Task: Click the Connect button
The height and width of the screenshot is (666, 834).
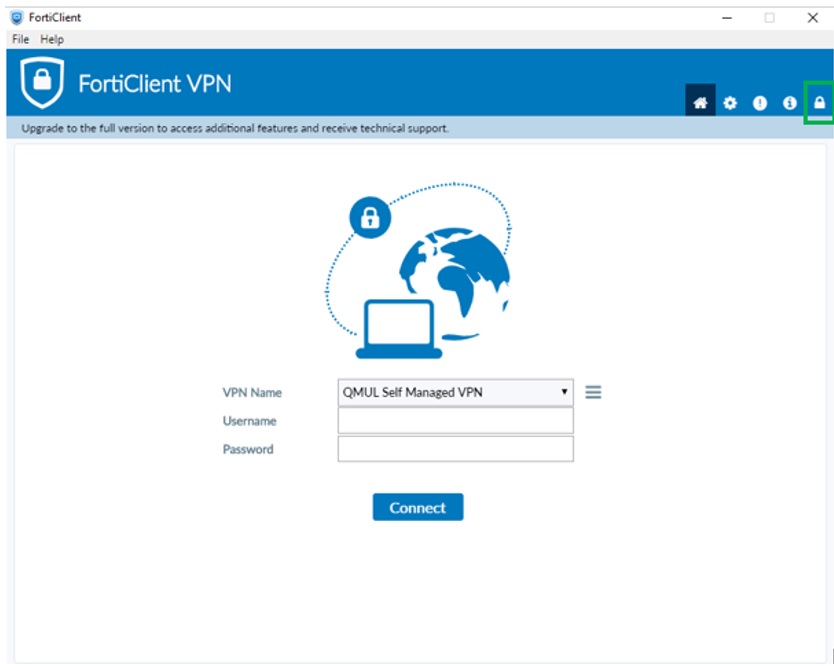Action: point(418,507)
